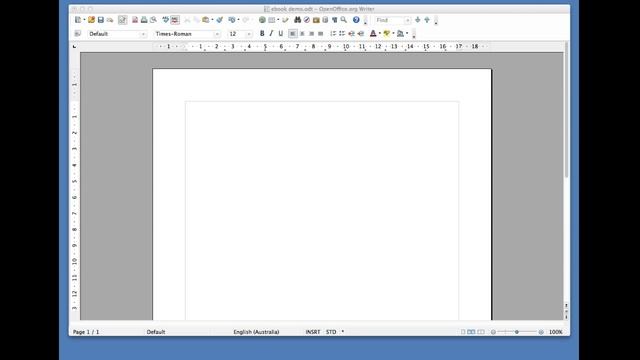Viewport: 640px width, 360px height.
Task: Switch to side-by-side page view layout
Action: point(471,332)
